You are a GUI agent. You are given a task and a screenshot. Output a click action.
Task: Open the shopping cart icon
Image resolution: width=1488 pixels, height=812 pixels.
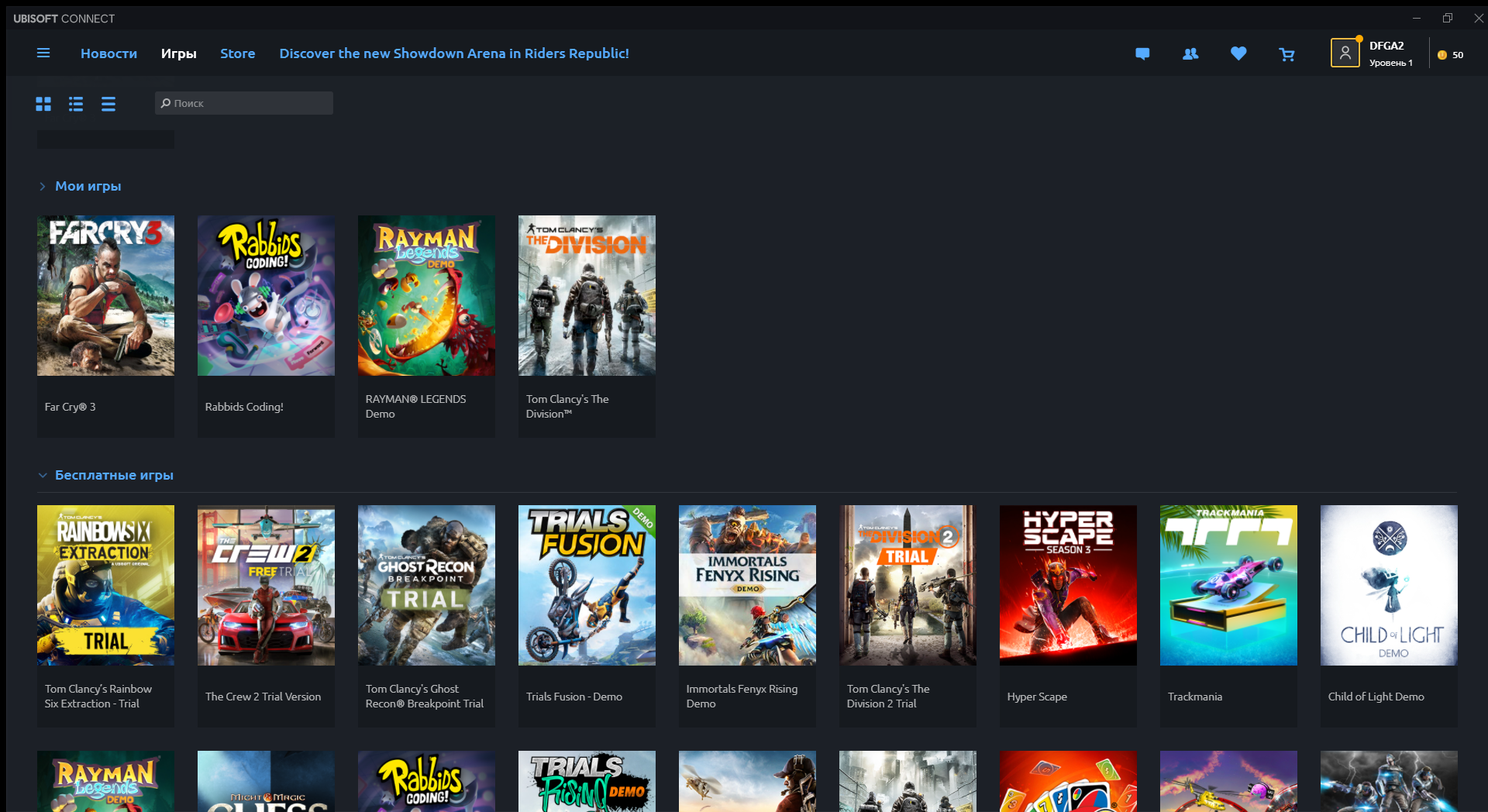click(x=1286, y=53)
